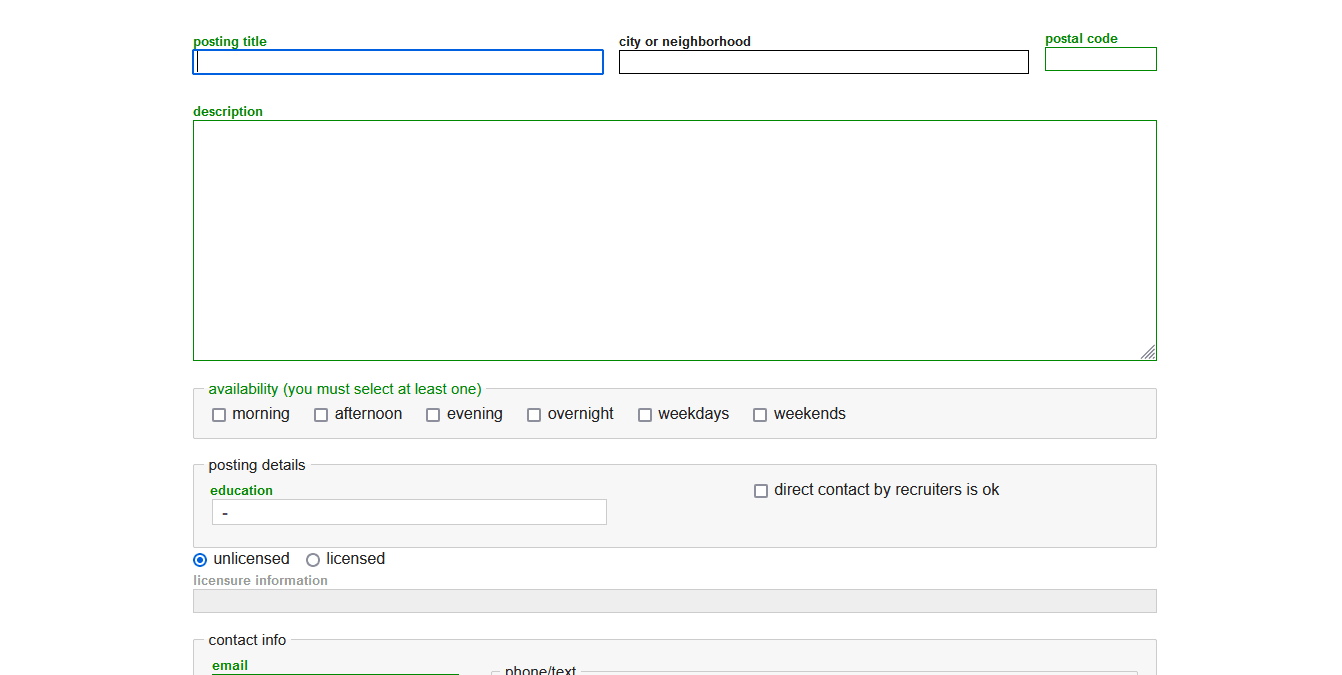Click the 'city or neighborhood' label

[x=685, y=42]
